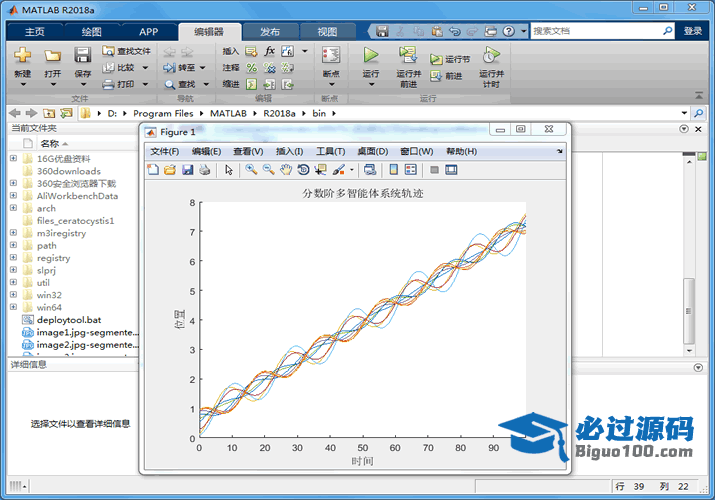Click the Hide Plot Tools icon in Figure 1
Screen dimensions: 715x500
(x=434, y=170)
